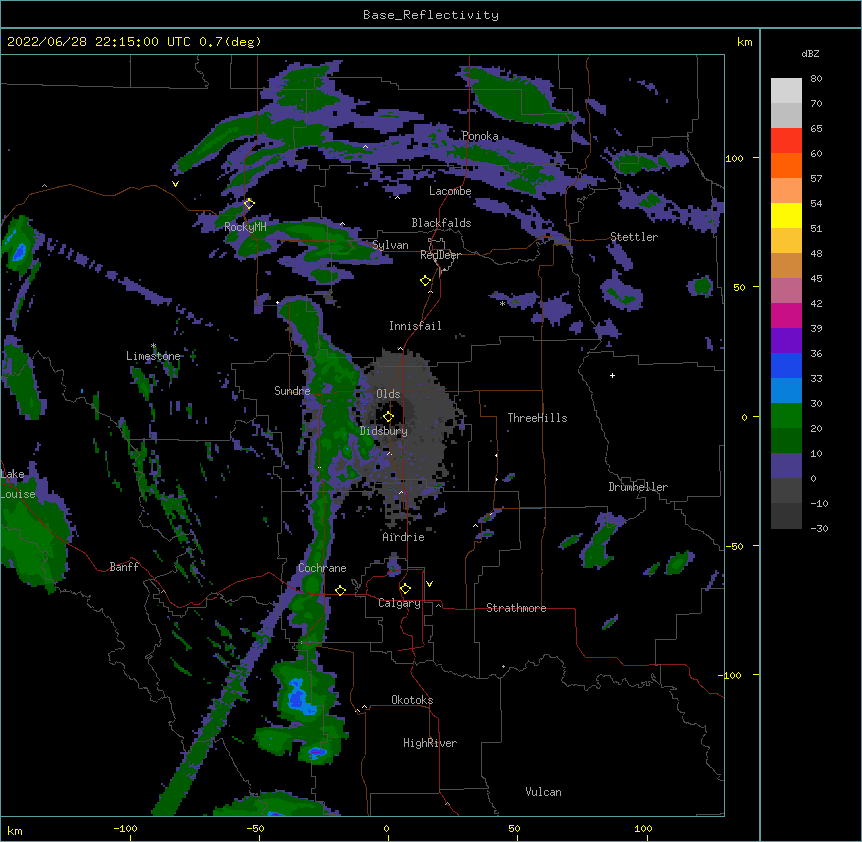Click the yellow diamond marker south of RedDeer
The width and height of the screenshot is (862, 842).
click(x=425, y=281)
